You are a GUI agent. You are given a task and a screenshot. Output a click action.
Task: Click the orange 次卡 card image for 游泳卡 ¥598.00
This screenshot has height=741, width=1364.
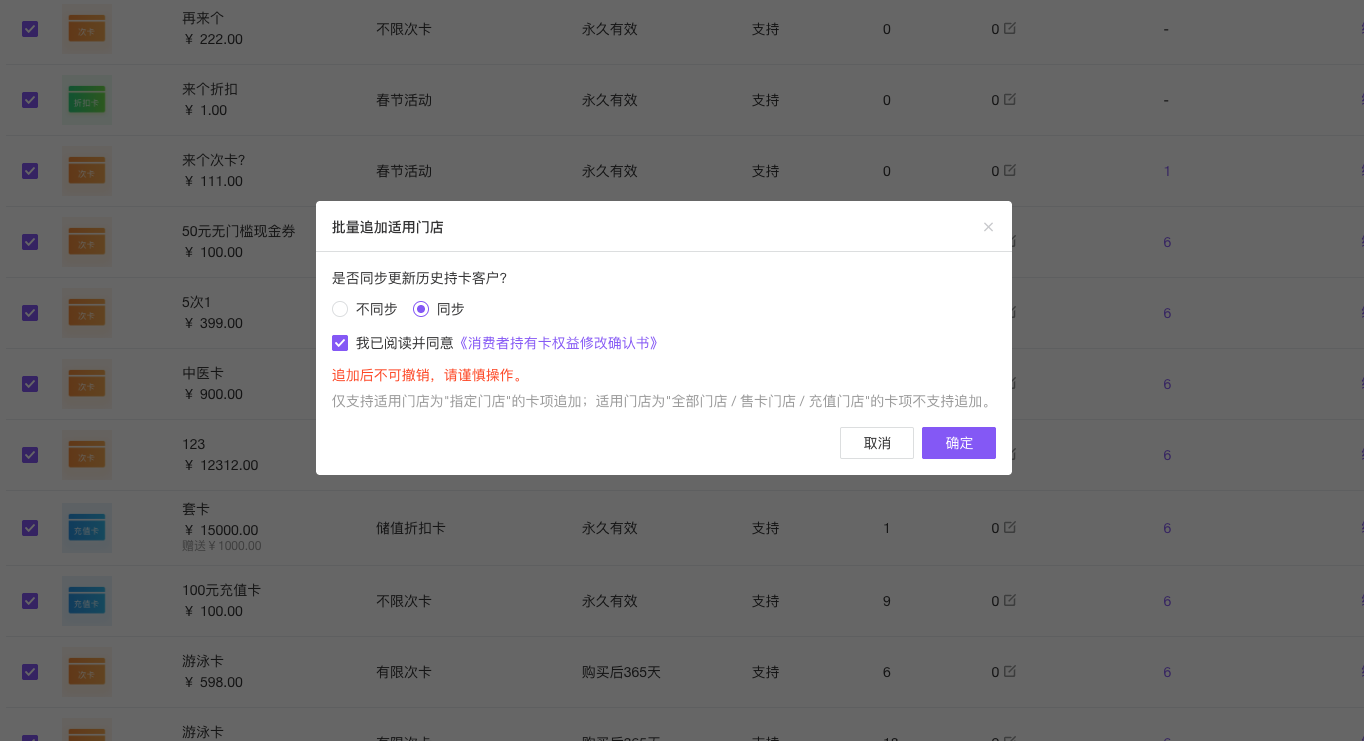[x=87, y=672]
